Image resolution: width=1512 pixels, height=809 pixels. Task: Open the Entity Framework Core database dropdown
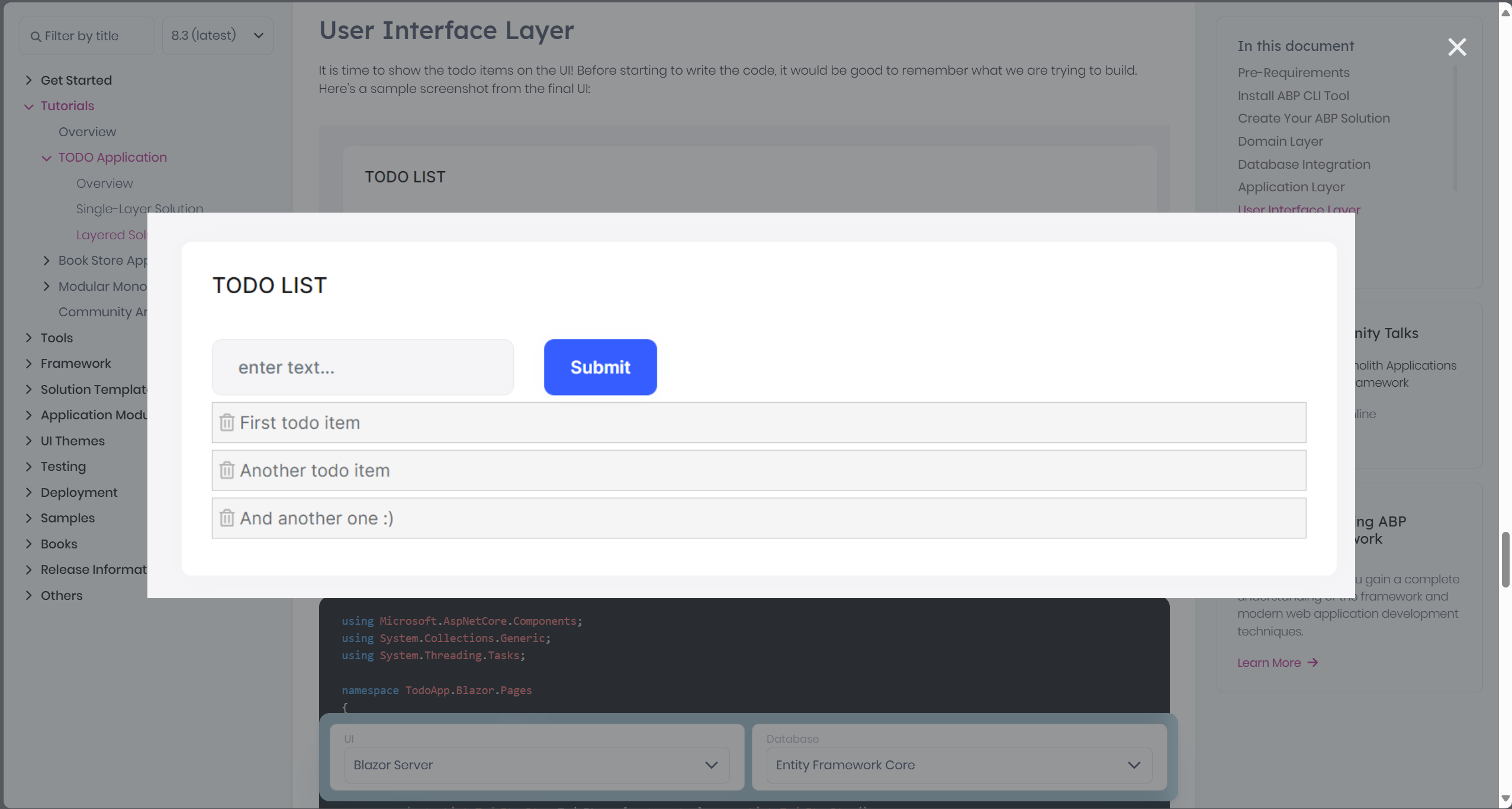coord(958,765)
